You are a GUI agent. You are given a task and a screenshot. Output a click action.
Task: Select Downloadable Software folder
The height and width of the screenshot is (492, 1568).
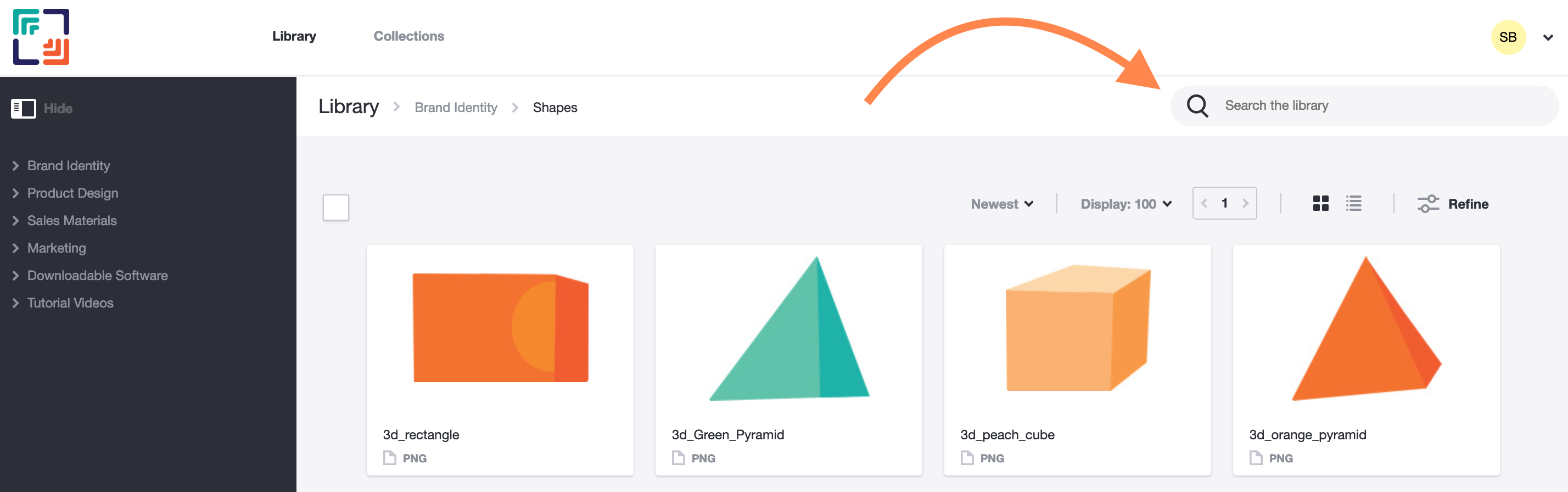tap(97, 275)
